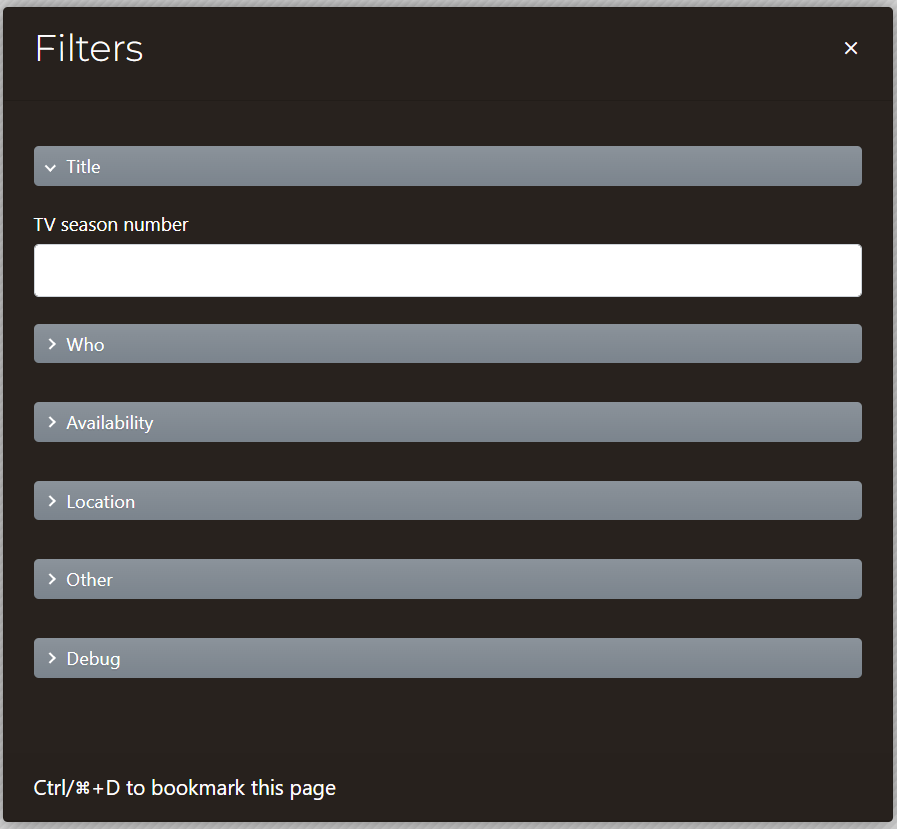Click the chevron arrow beside Who
897x829 pixels.
click(52, 344)
